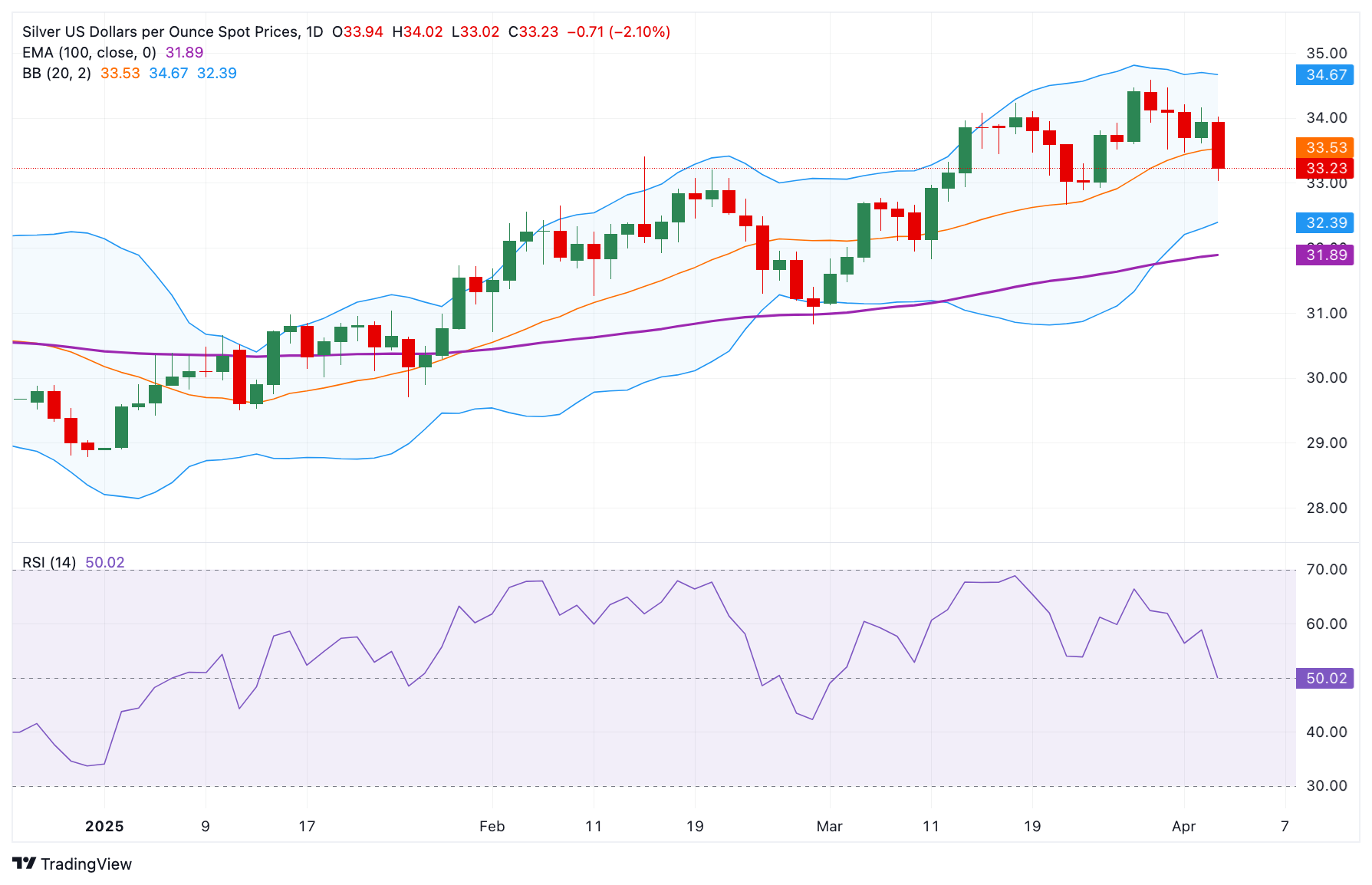Click the 70.00 level on the RSI axis
Image resolution: width=1372 pixels, height=885 pixels.
tap(1326, 569)
